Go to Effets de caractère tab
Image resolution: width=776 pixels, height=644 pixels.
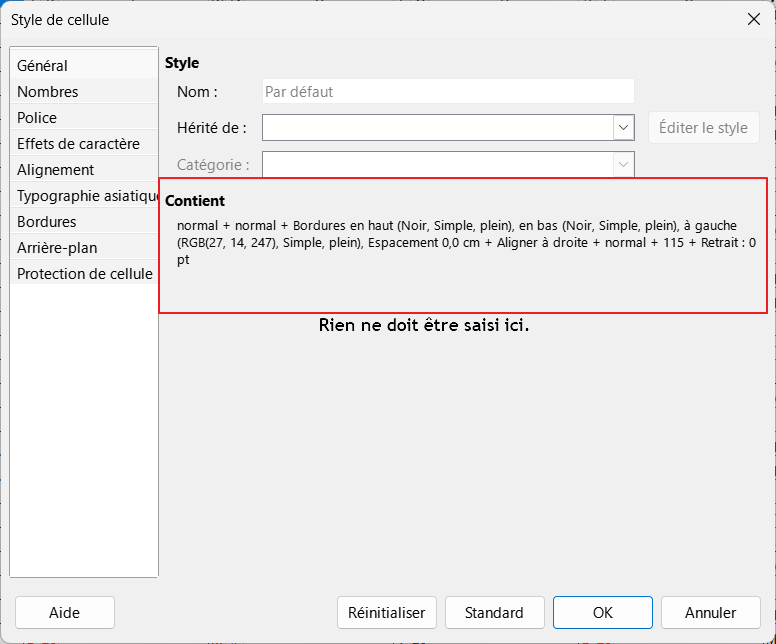(79, 144)
